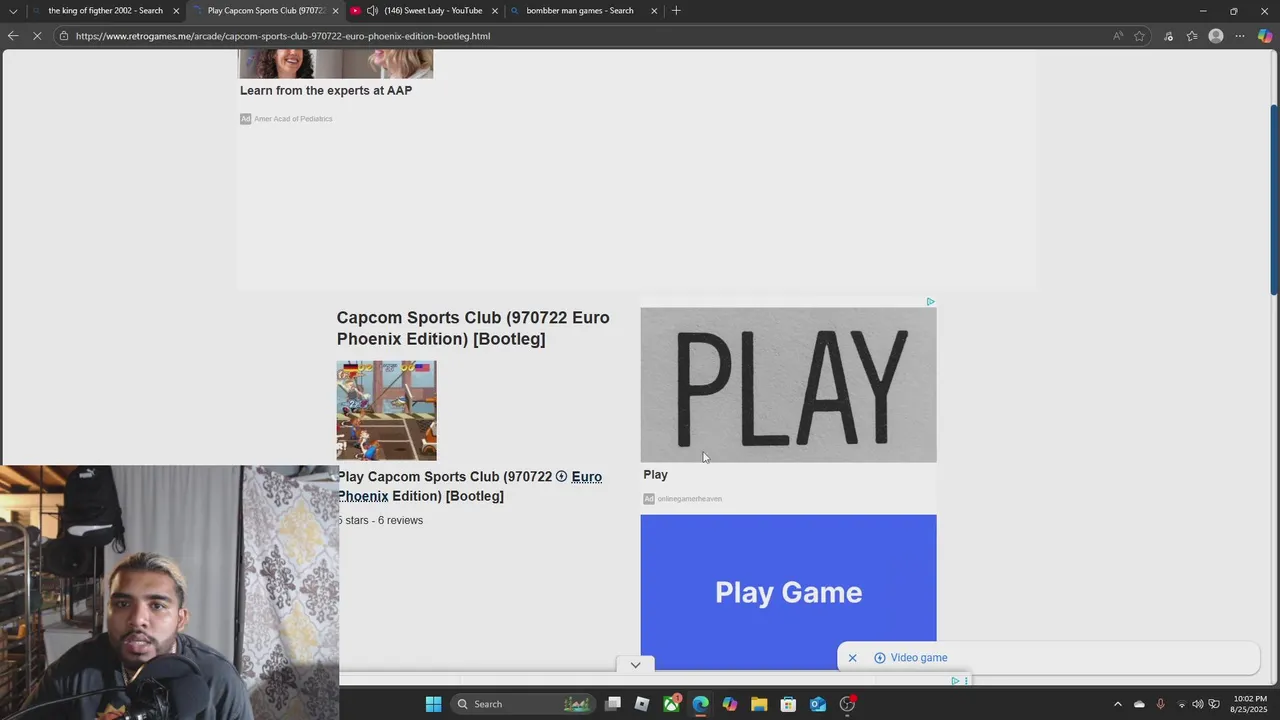Open the Copilot sidebar icon

[x=1265, y=36]
